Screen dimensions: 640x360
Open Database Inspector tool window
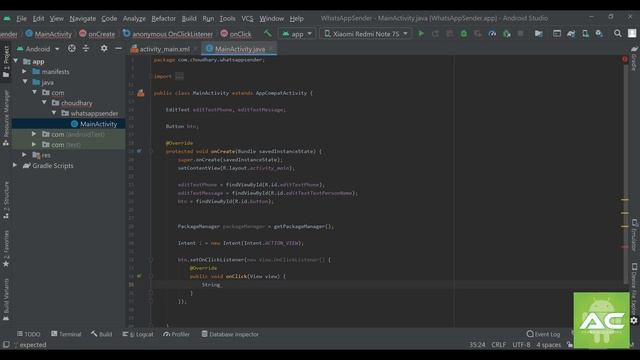230,334
